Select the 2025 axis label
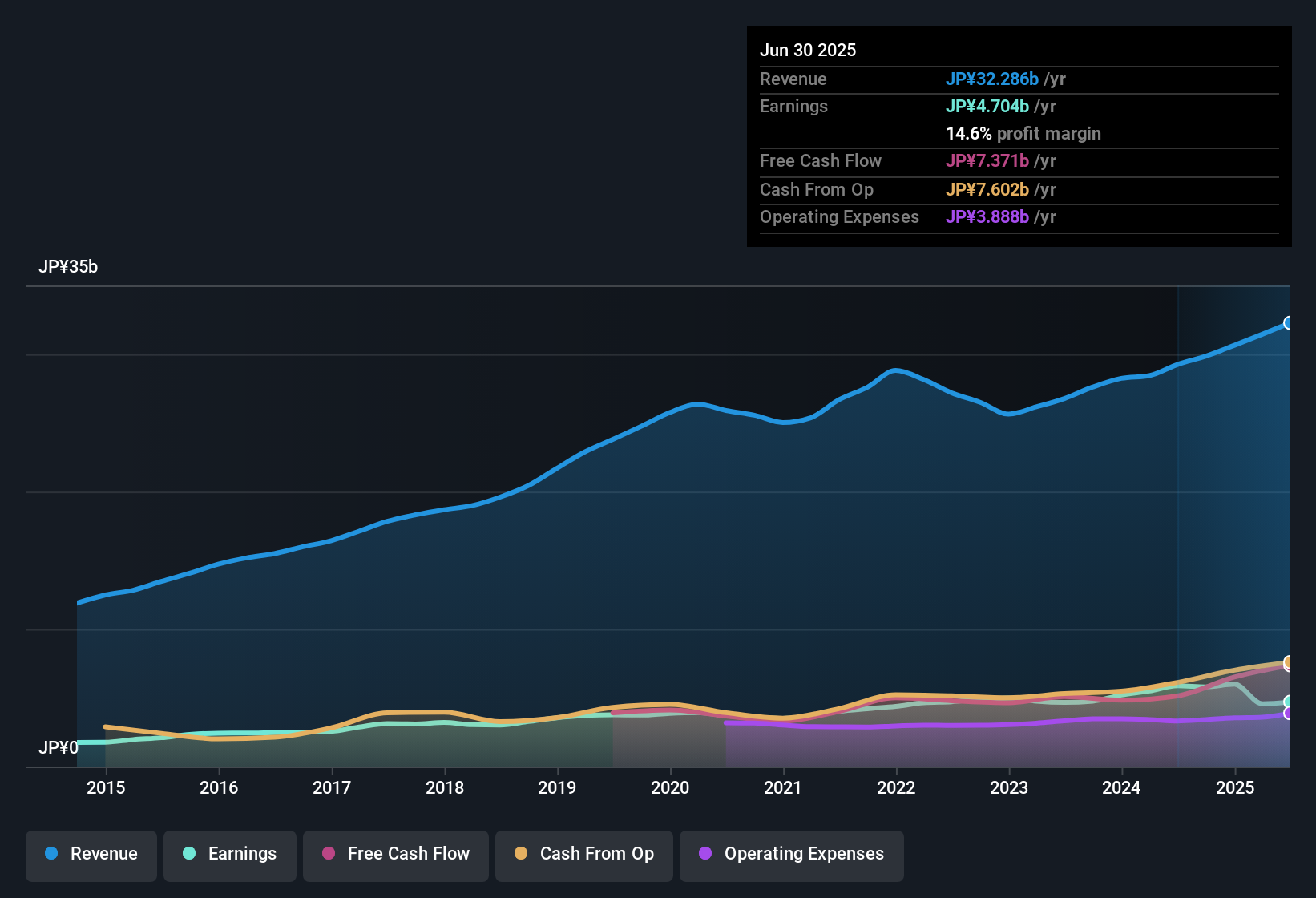The image size is (1316, 898). coord(1235,787)
